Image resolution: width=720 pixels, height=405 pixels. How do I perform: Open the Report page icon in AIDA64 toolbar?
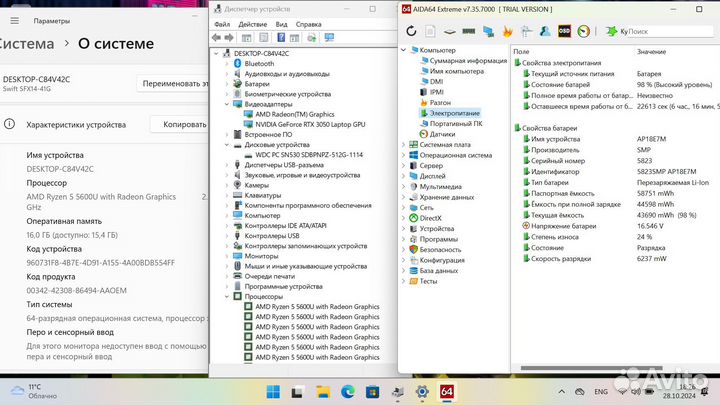(430, 31)
